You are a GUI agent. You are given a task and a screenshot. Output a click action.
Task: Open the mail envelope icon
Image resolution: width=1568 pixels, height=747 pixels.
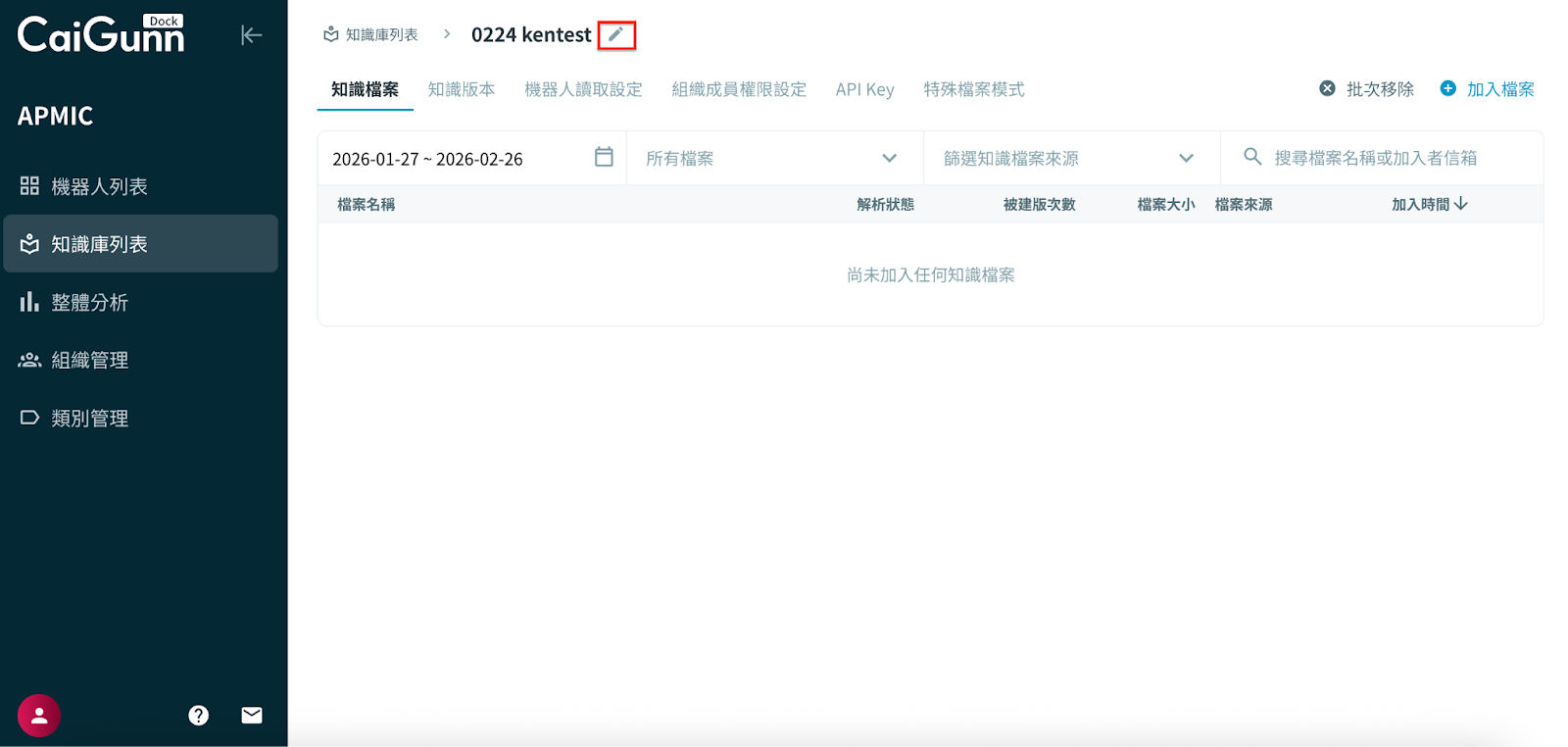pos(252,716)
